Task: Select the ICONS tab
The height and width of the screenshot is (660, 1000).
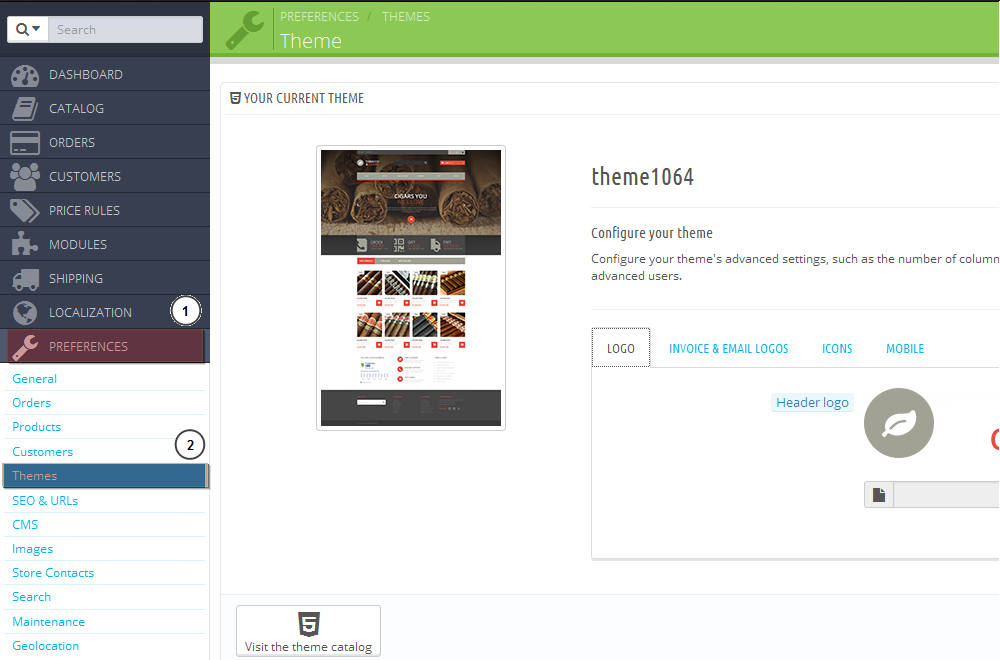Action: click(x=837, y=349)
